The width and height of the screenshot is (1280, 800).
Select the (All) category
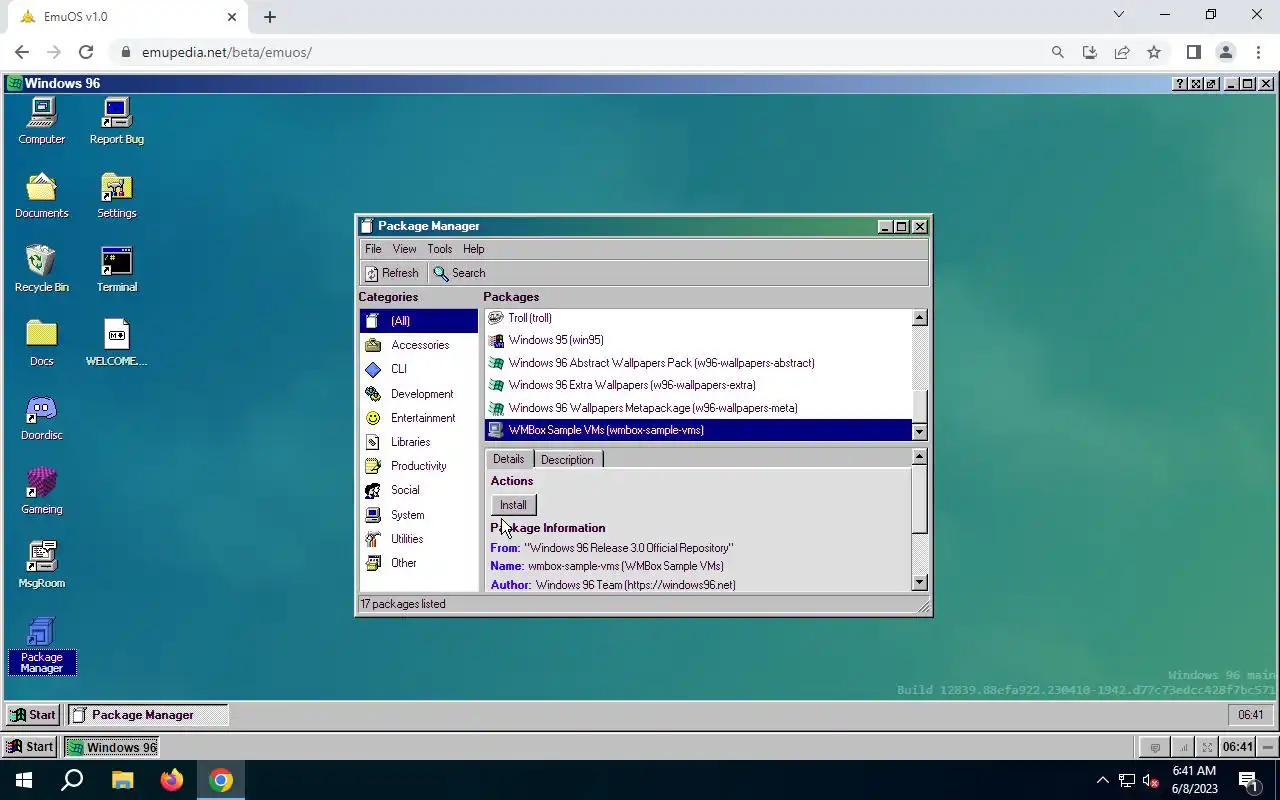[x=418, y=321]
